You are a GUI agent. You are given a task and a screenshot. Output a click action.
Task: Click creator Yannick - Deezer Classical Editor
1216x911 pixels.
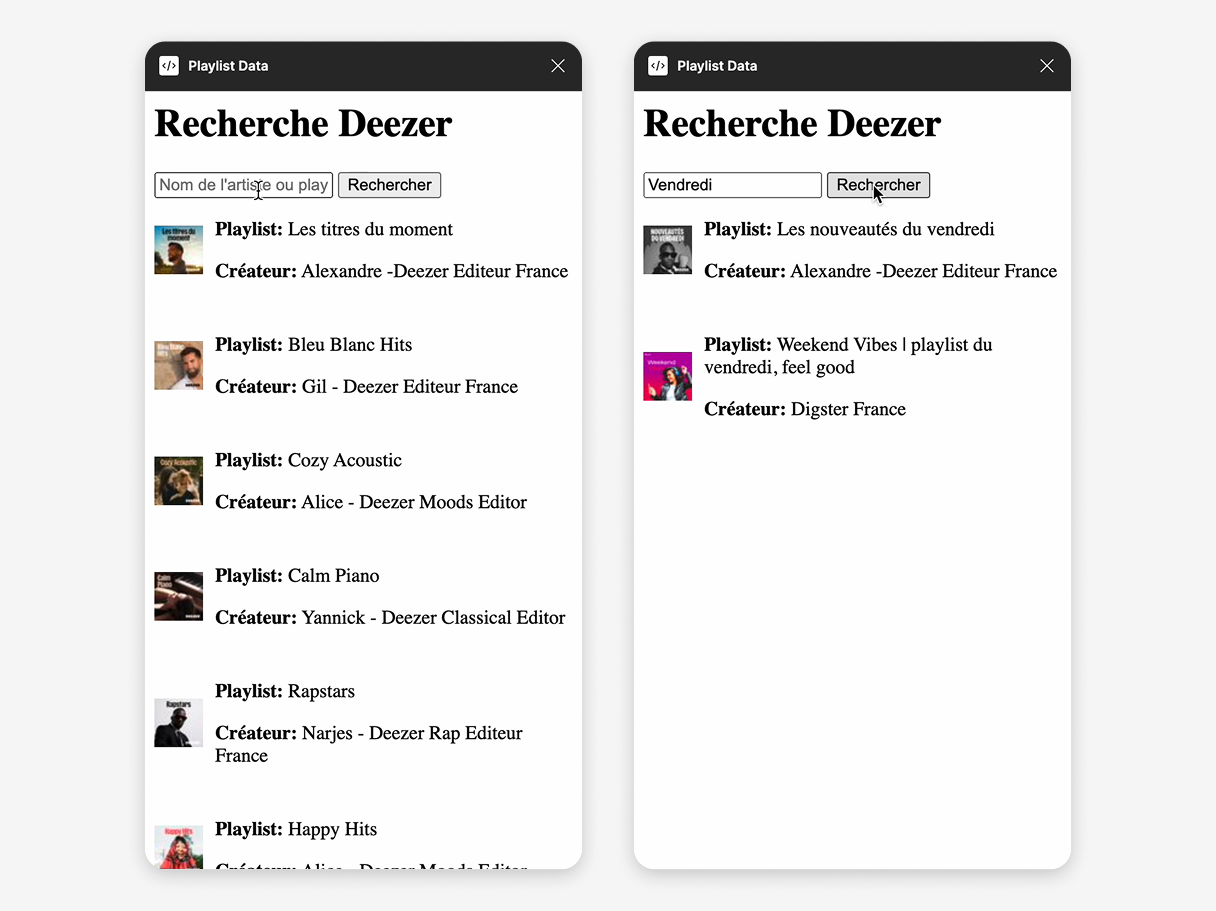click(433, 618)
